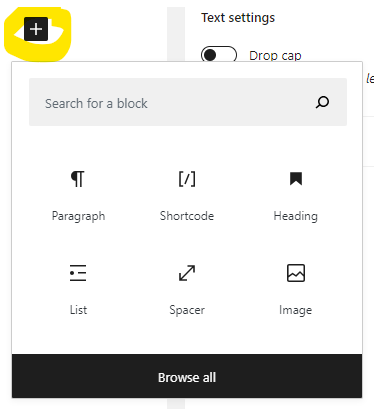Click the Image text label

tap(296, 310)
